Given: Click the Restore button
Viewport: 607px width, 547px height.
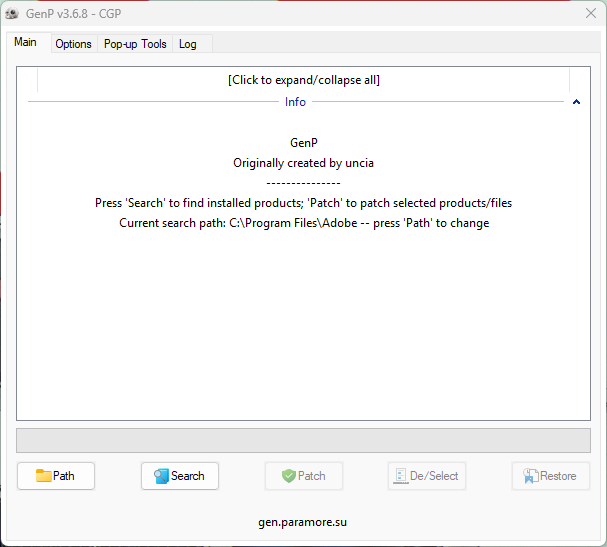Looking at the screenshot, I should pos(550,476).
